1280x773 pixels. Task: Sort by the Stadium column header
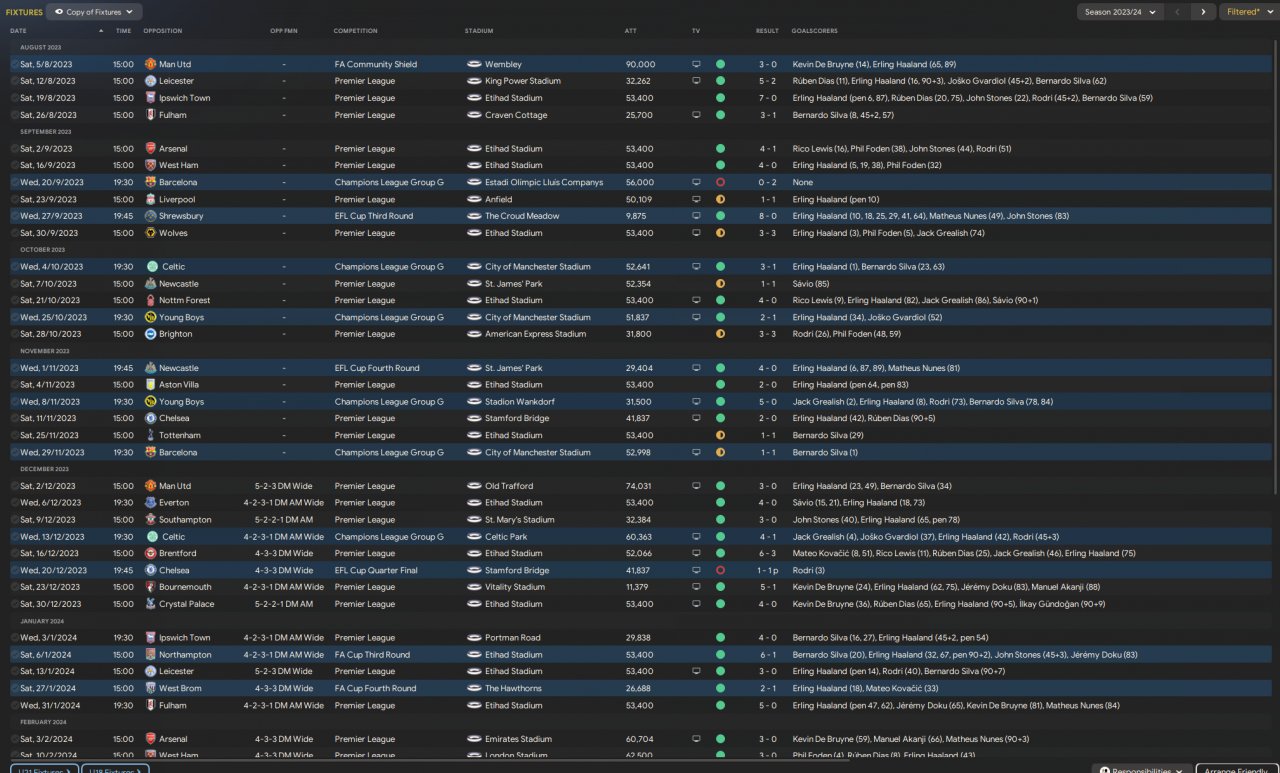479,31
